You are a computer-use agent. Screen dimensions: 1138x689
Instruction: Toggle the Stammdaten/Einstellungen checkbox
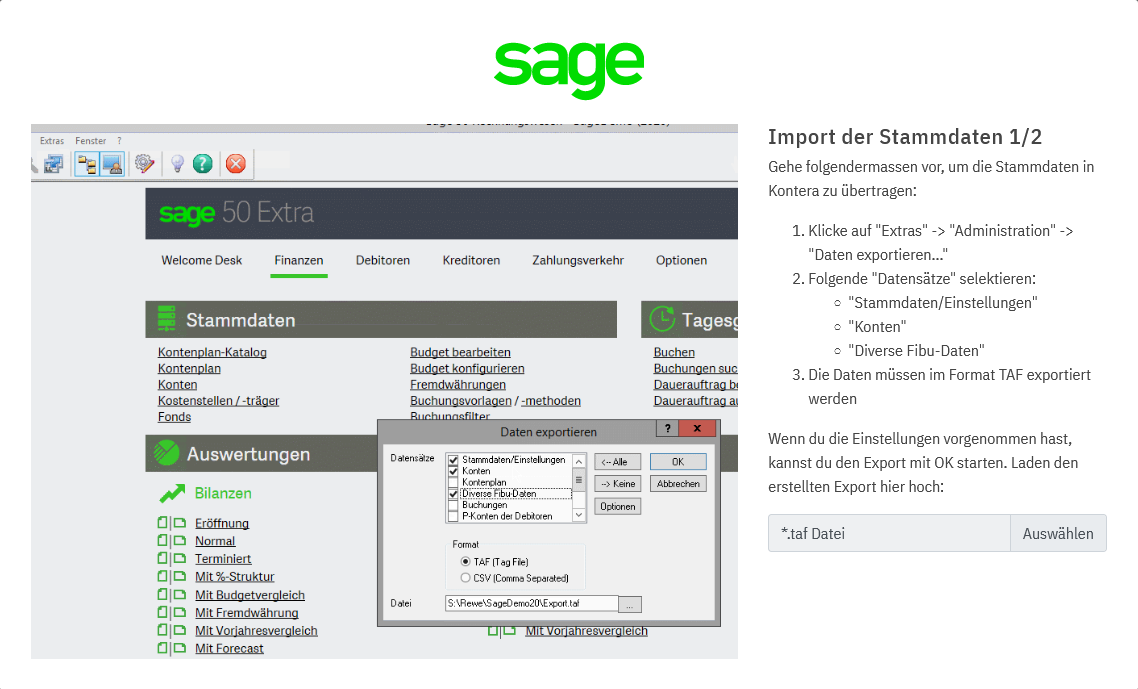point(454,460)
